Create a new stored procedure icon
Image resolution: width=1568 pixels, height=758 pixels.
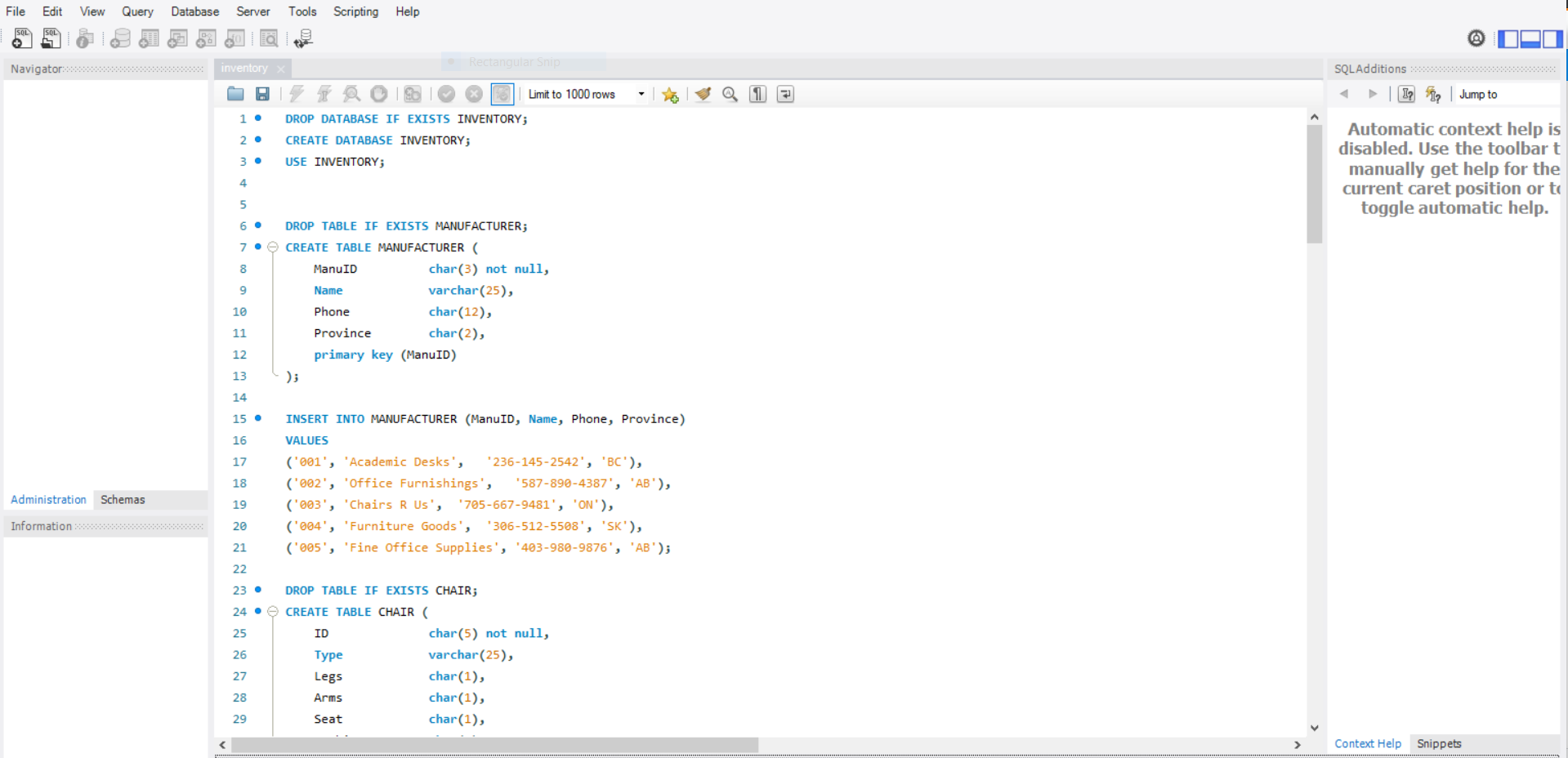coord(206,38)
